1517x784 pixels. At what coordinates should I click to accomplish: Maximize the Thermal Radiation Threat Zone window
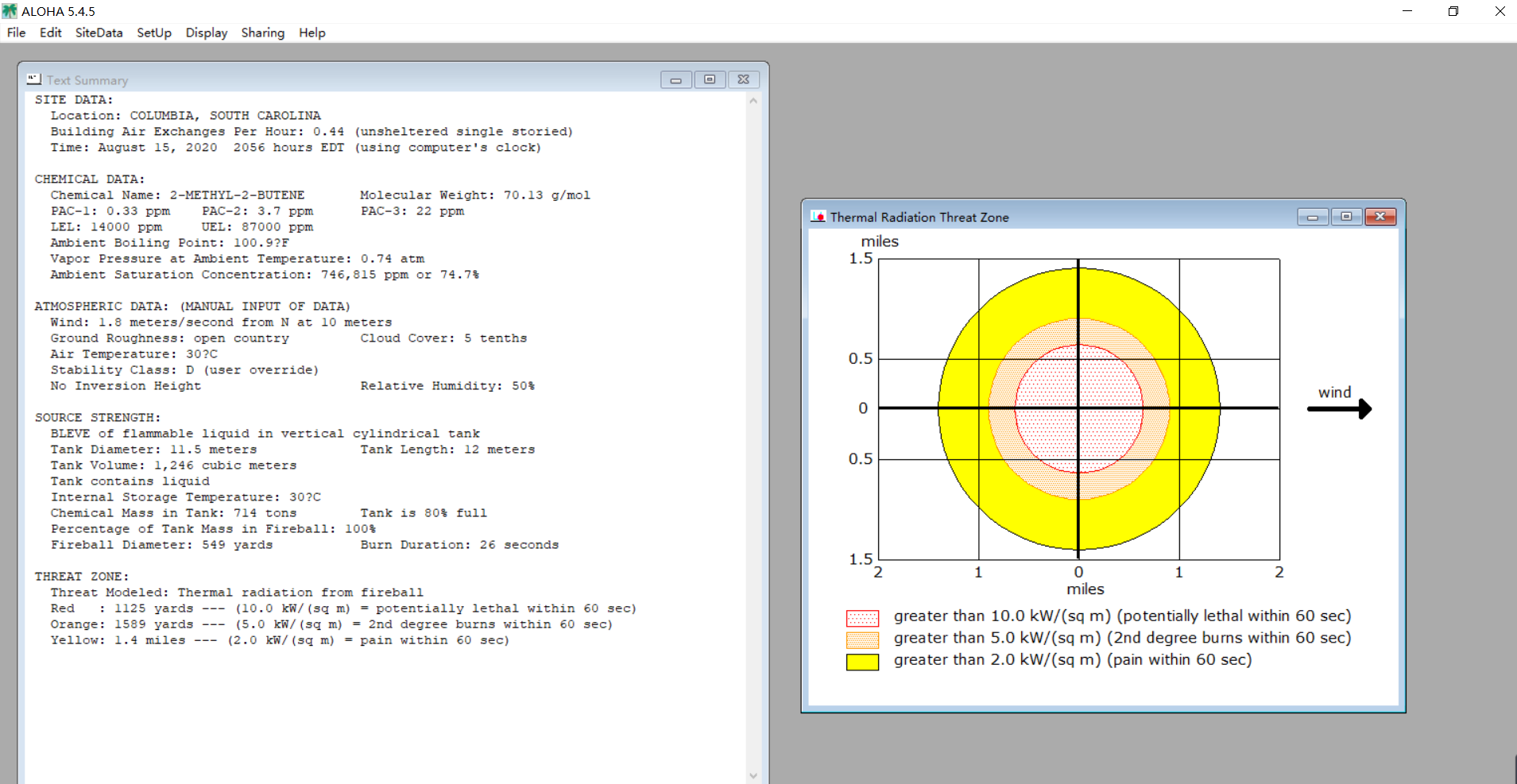(x=1346, y=217)
